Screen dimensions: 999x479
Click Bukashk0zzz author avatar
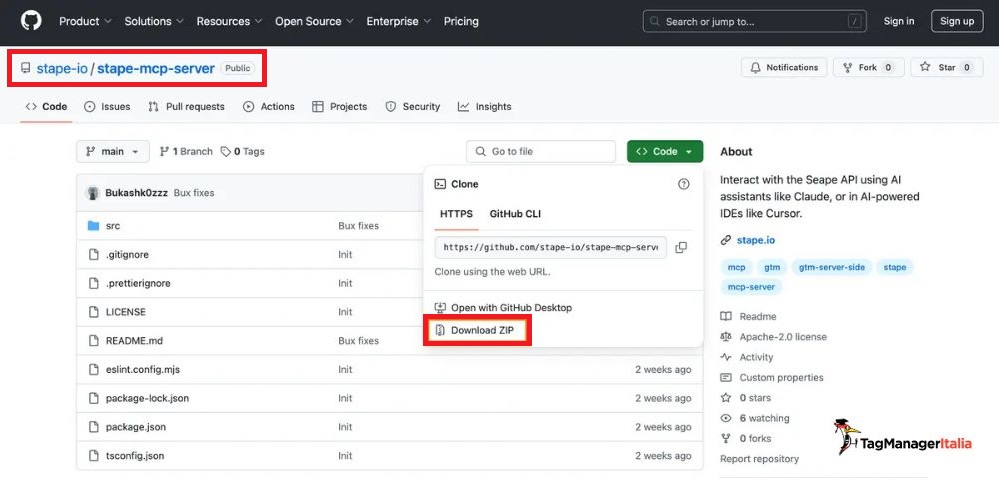coord(93,193)
